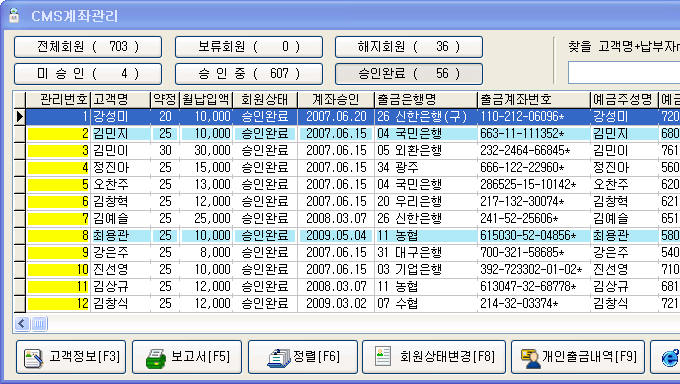Click the 회원상태 column header
This screenshot has width=680, height=384.
pos(265,100)
